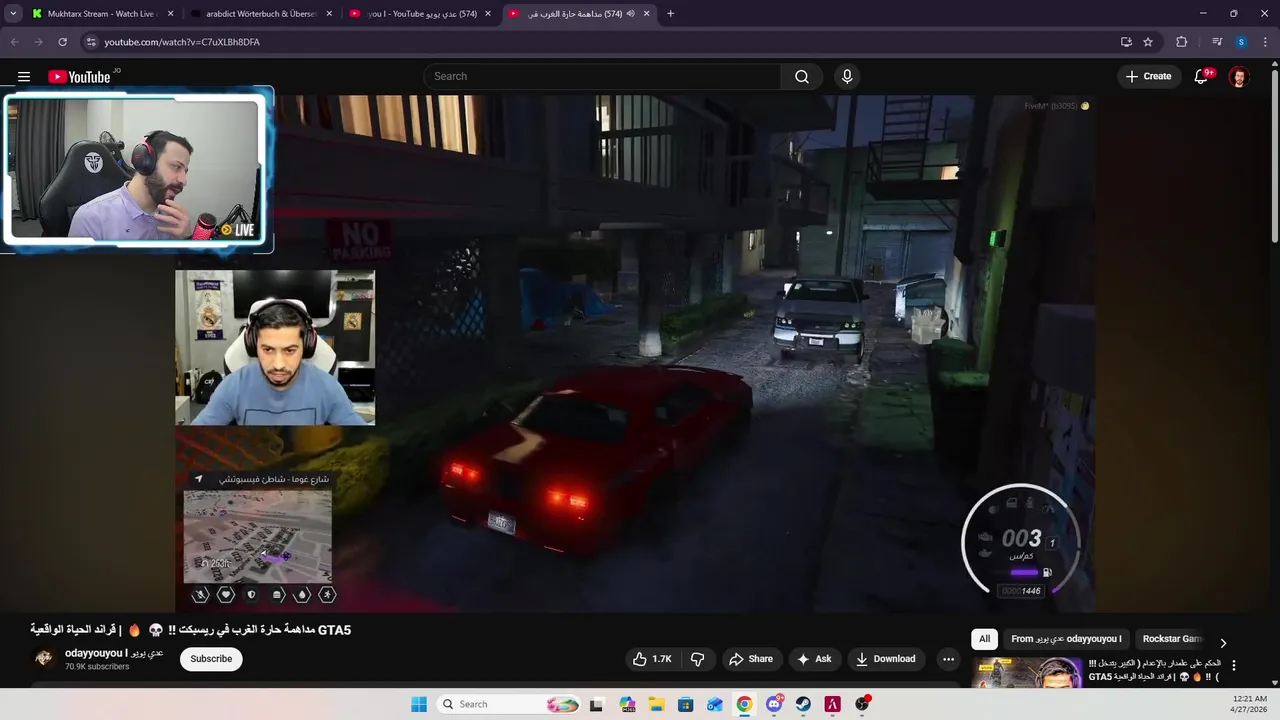1280x720 pixels.
Task: Click the install/cast icon in address bar
Action: tap(1126, 42)
